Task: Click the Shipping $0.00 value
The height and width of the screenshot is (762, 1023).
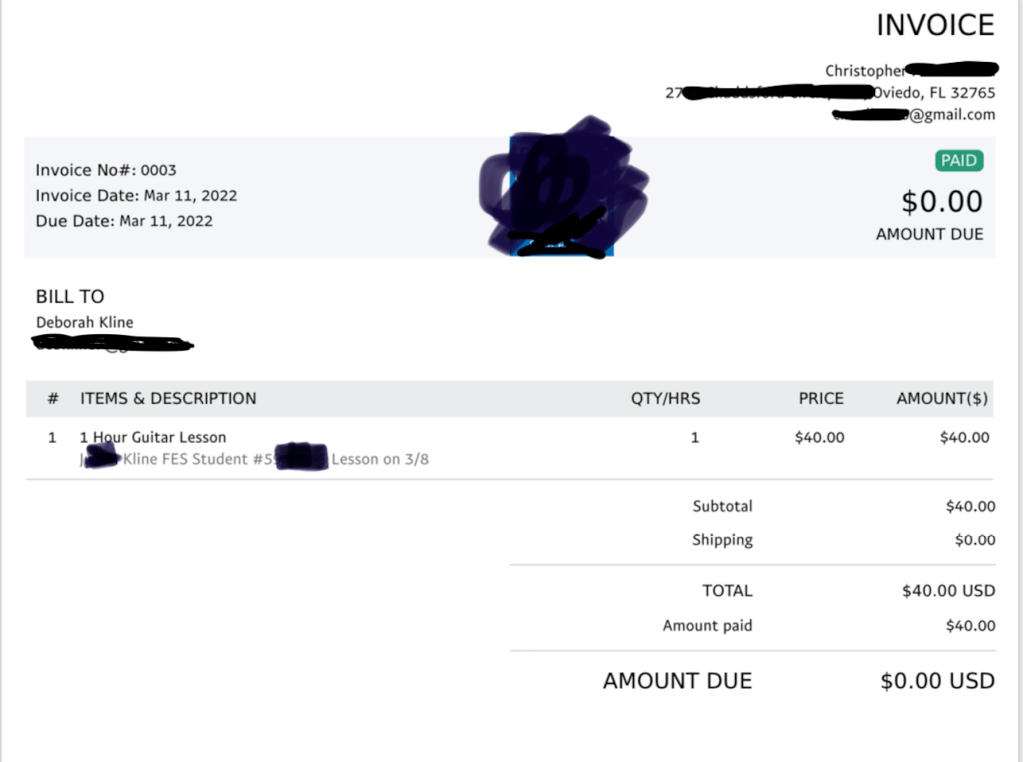Action: point(975,540)
